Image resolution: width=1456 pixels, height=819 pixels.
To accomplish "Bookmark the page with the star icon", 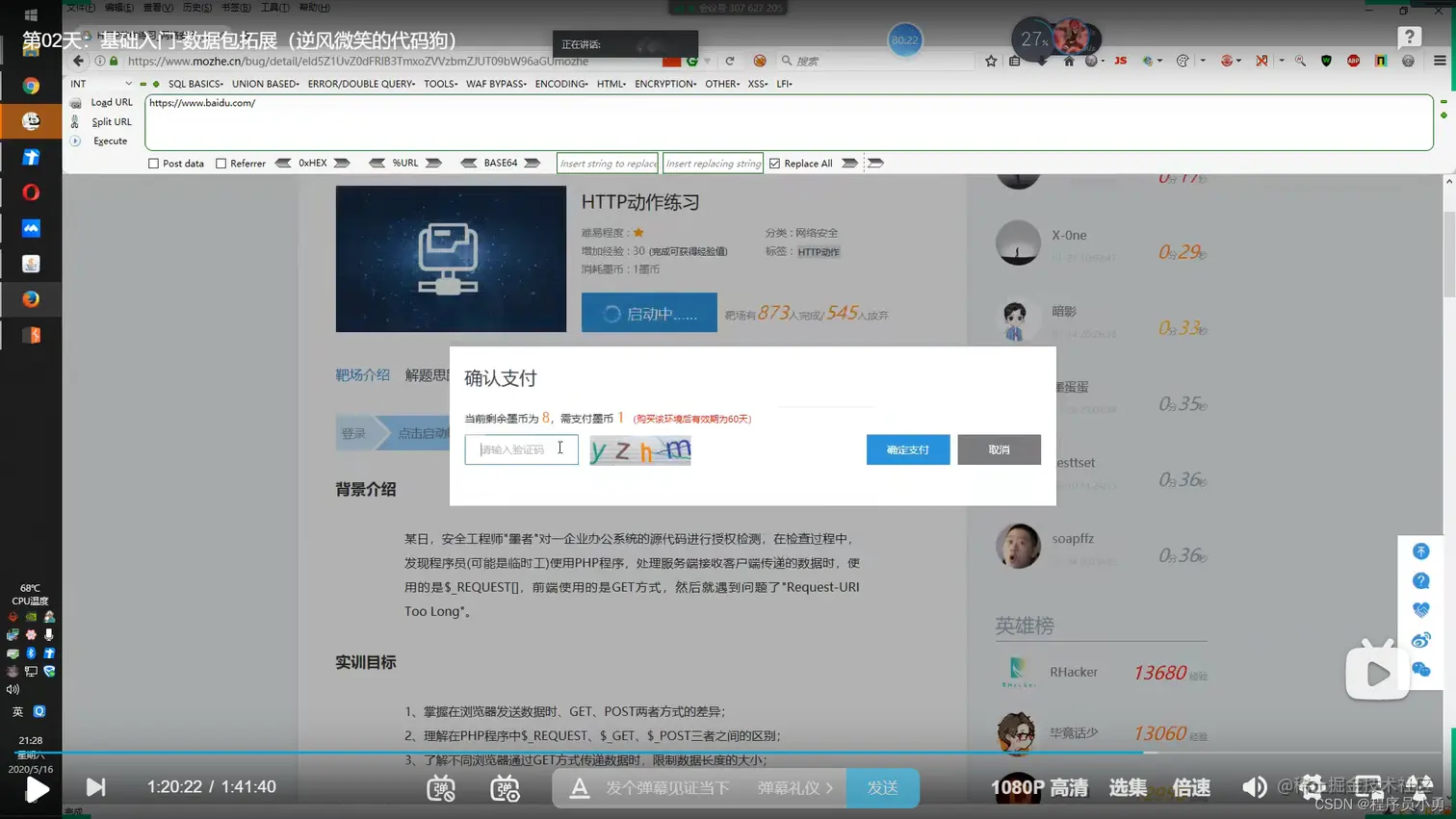I will click(991, 61).
